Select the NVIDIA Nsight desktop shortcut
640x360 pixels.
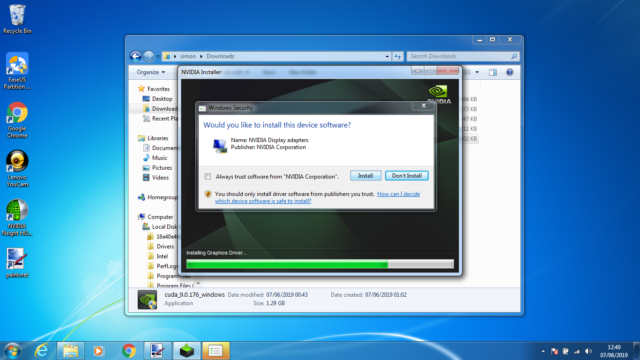pos(17,217)
